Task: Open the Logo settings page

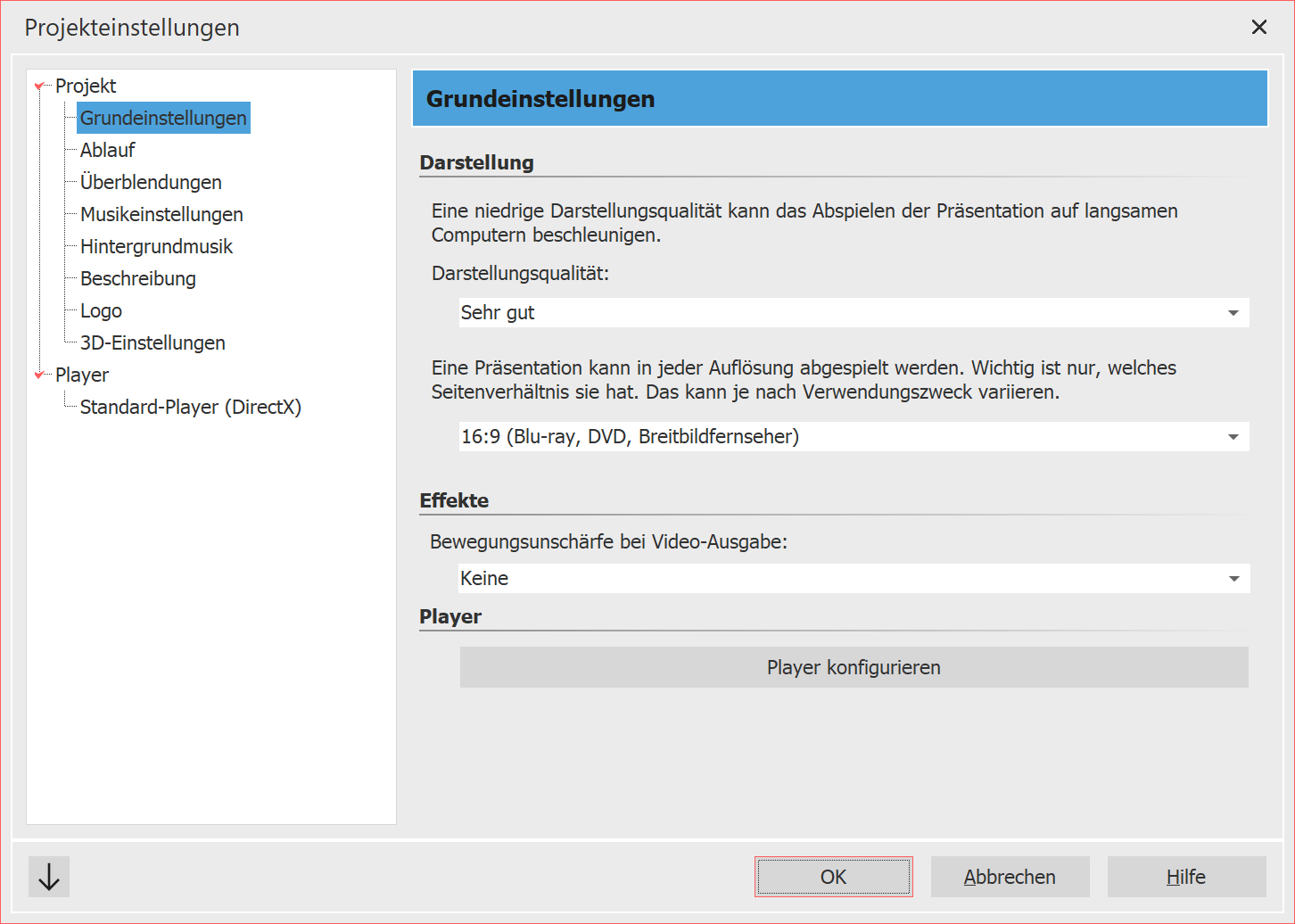Action: coord(100,310)
